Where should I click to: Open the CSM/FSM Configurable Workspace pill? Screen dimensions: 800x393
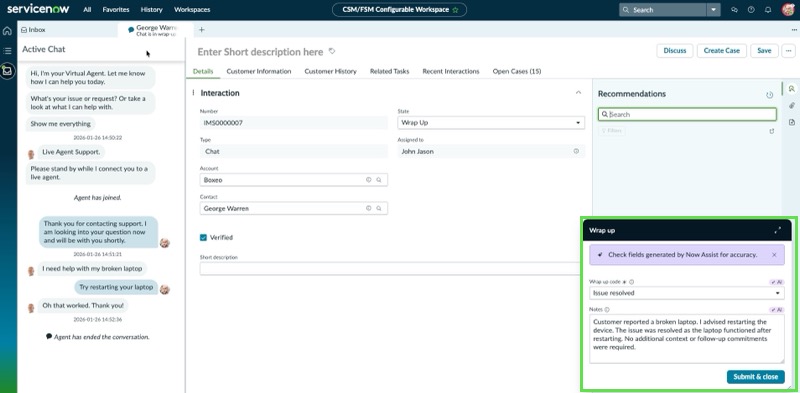pos(399,10)
